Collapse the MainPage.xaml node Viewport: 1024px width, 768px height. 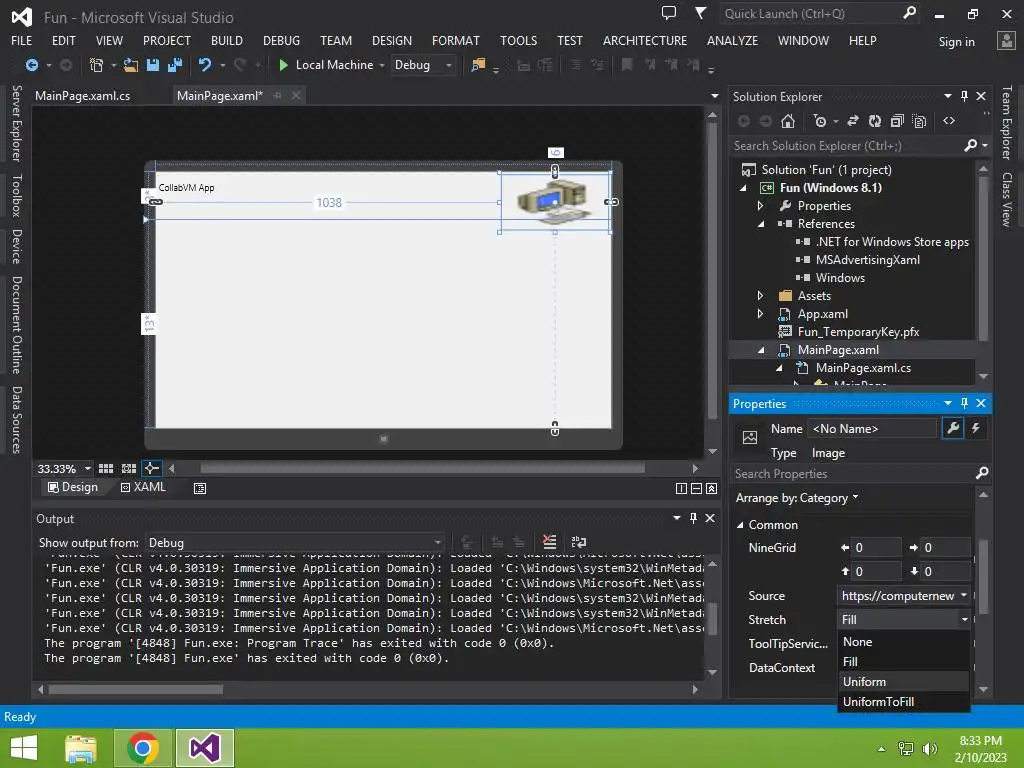tap(761, 350)
